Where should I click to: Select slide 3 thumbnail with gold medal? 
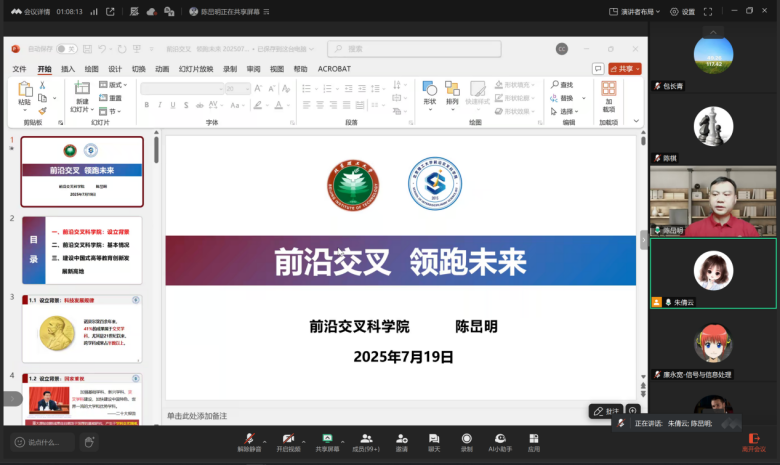point(82,329)
